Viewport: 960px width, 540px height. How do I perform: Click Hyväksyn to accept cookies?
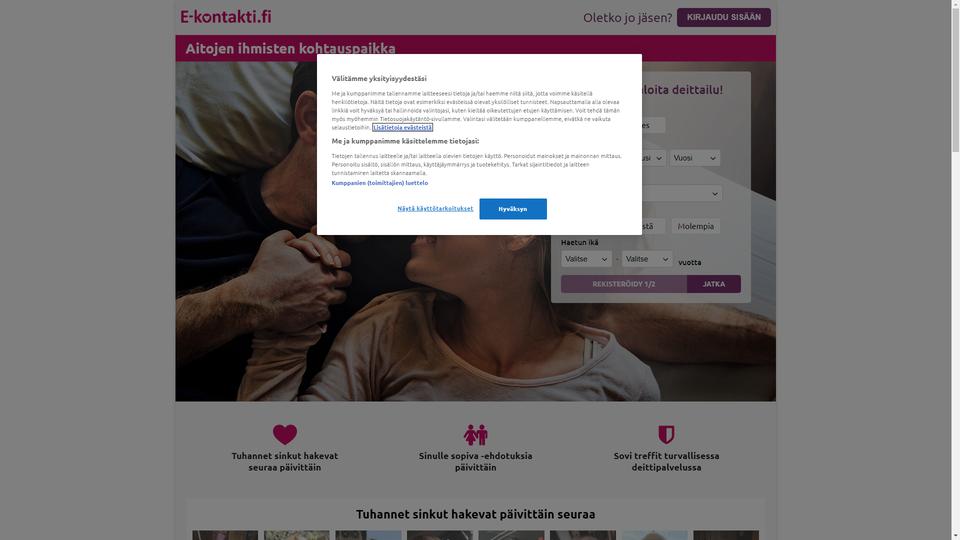click(x=512, y=209)
